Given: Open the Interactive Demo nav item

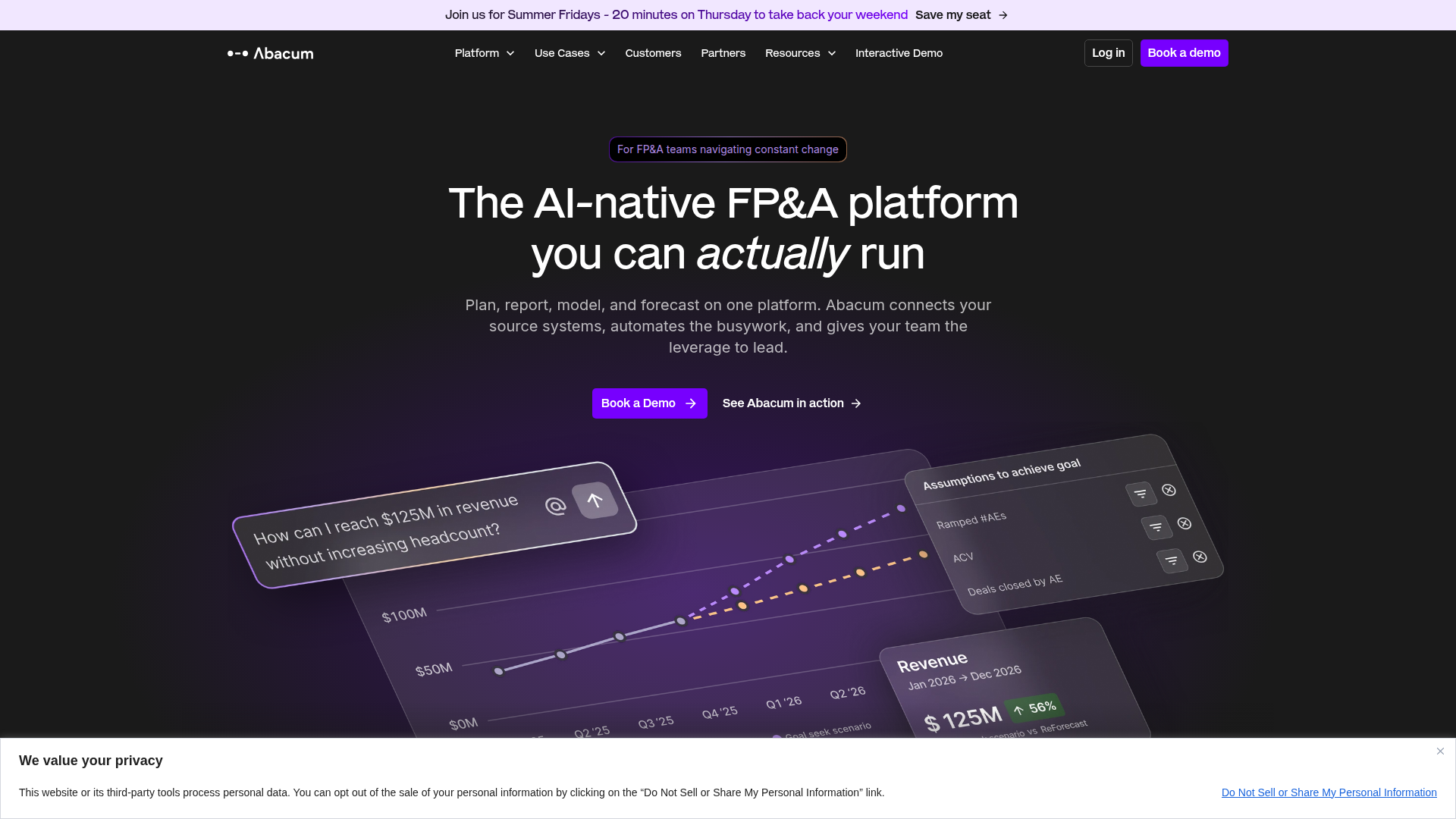Looking at the screenshot, I should (x=899, y=53).
